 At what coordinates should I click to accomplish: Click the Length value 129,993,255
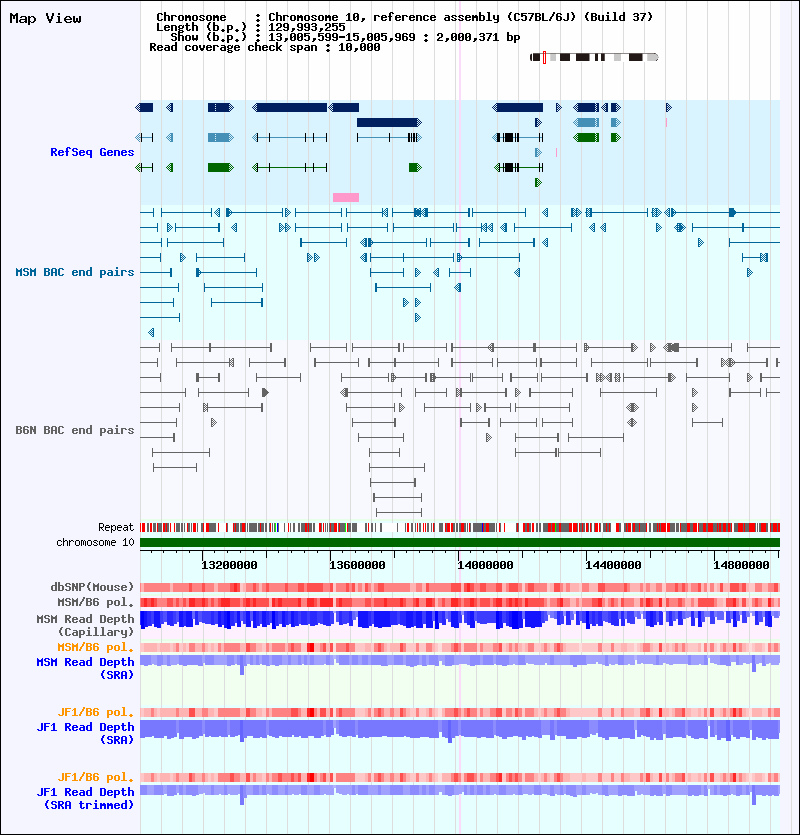(306, 27)
